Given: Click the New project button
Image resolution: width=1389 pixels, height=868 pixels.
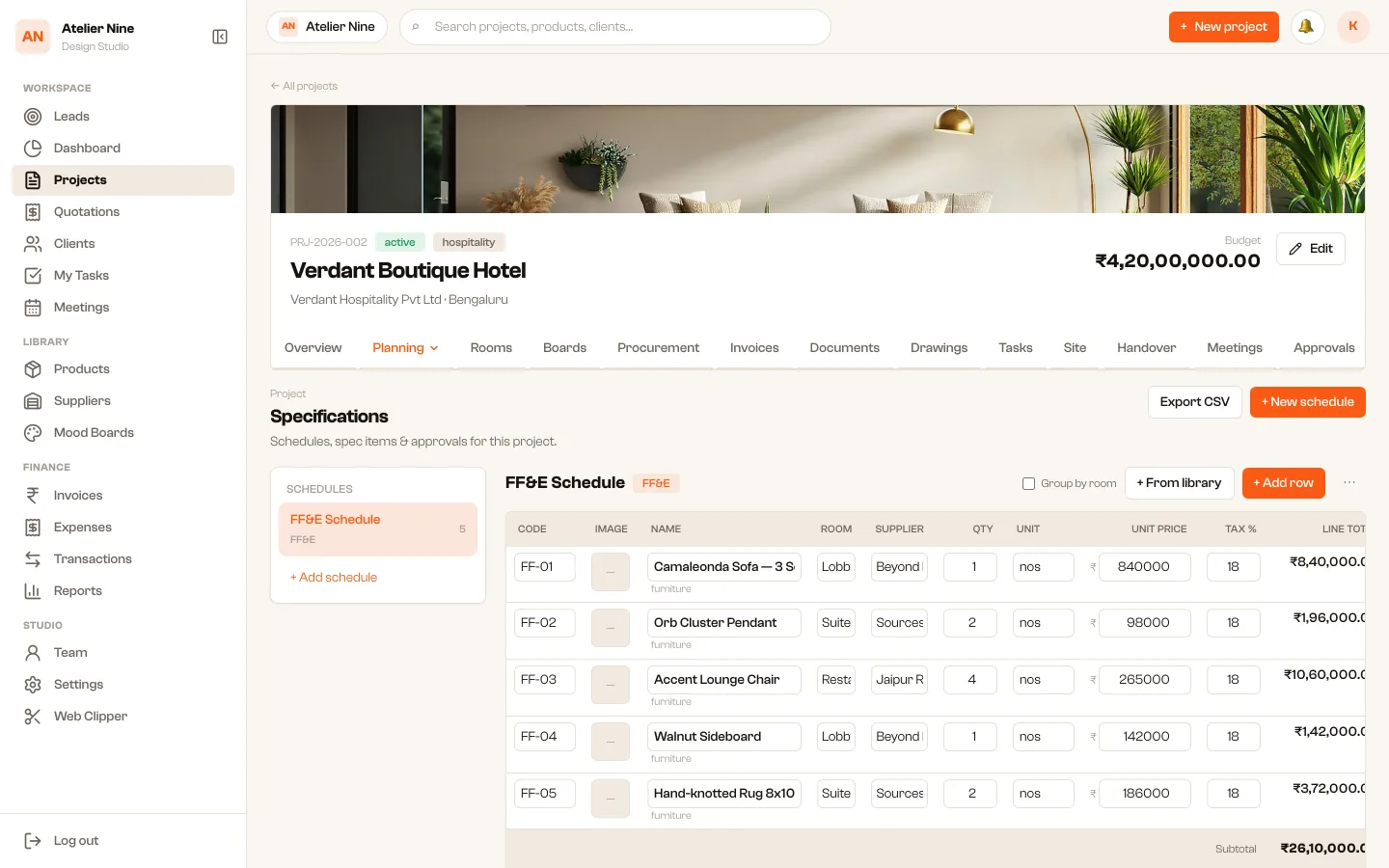Looking at the screenshot, I should click(x=1223, y=27).
